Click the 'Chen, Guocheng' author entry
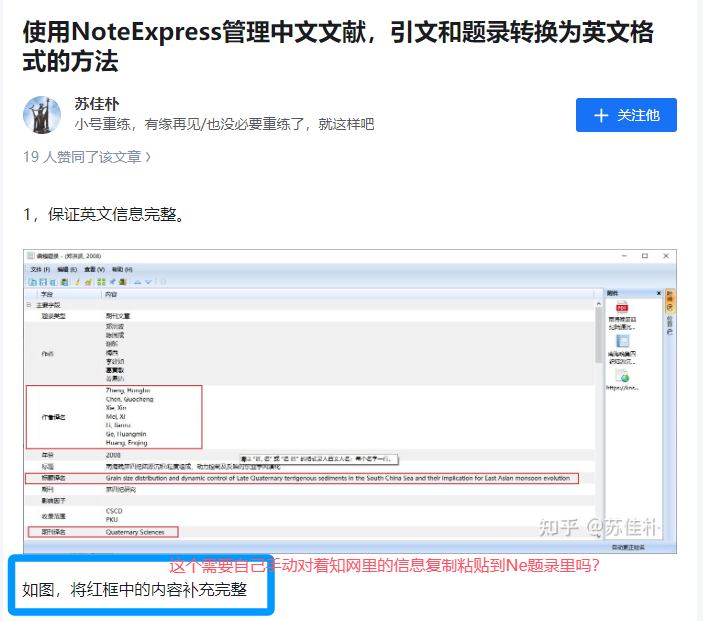The height and width of the screenshot is (621, 703). click(x=130, y=400)
